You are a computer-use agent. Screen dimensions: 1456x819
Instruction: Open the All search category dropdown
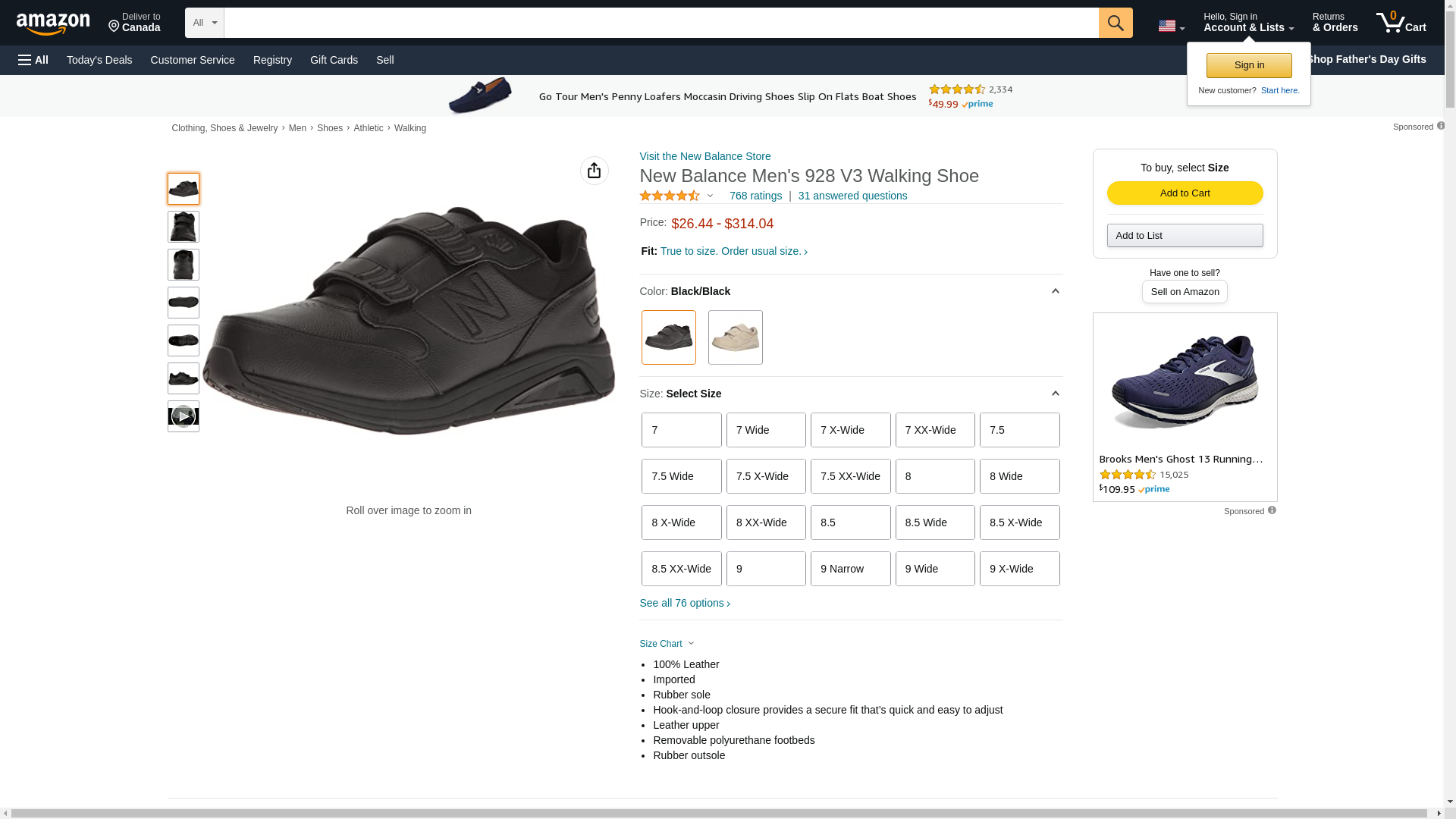tap(204, 23)
